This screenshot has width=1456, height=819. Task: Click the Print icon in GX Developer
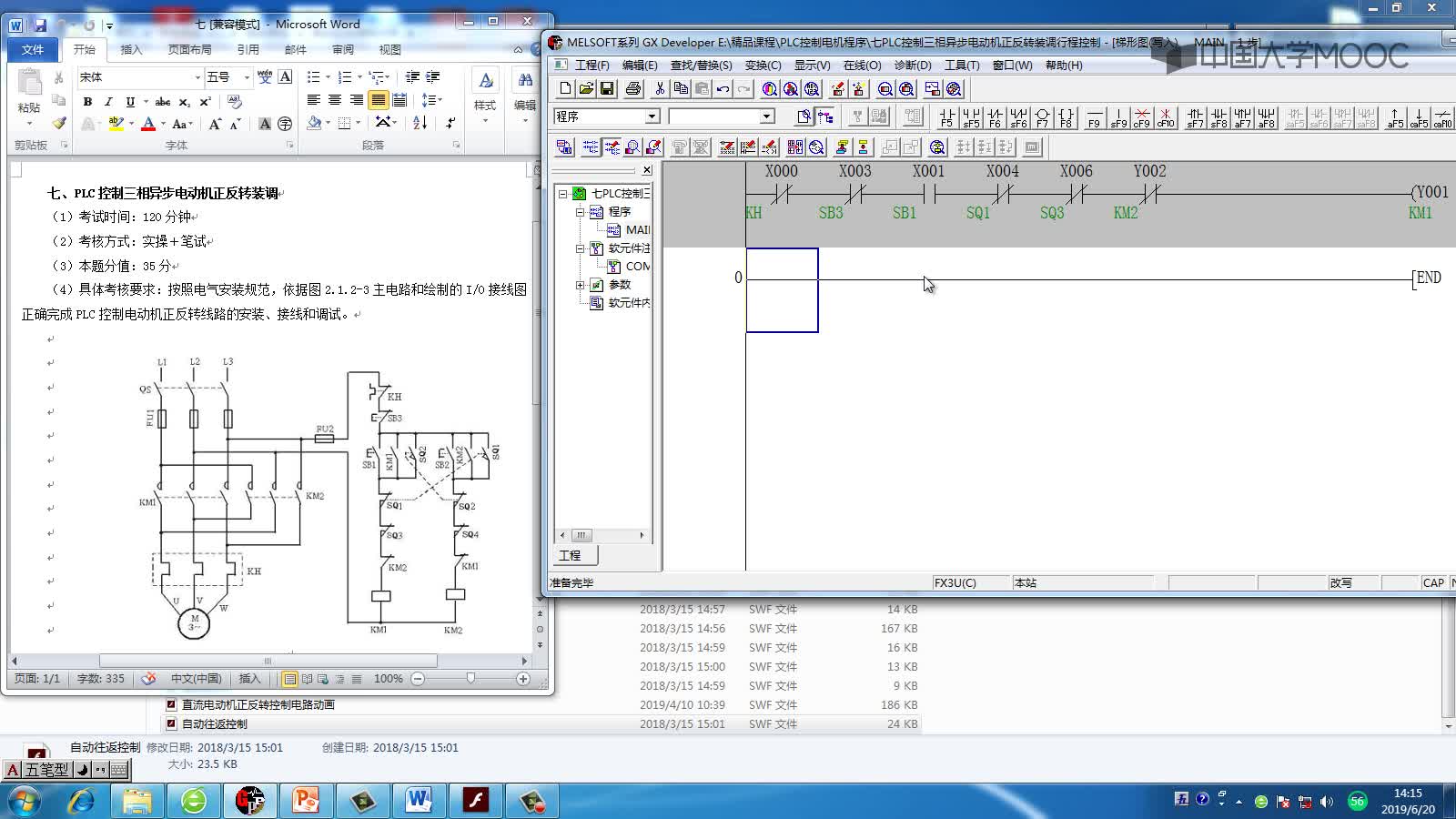(x=633, y=88)
